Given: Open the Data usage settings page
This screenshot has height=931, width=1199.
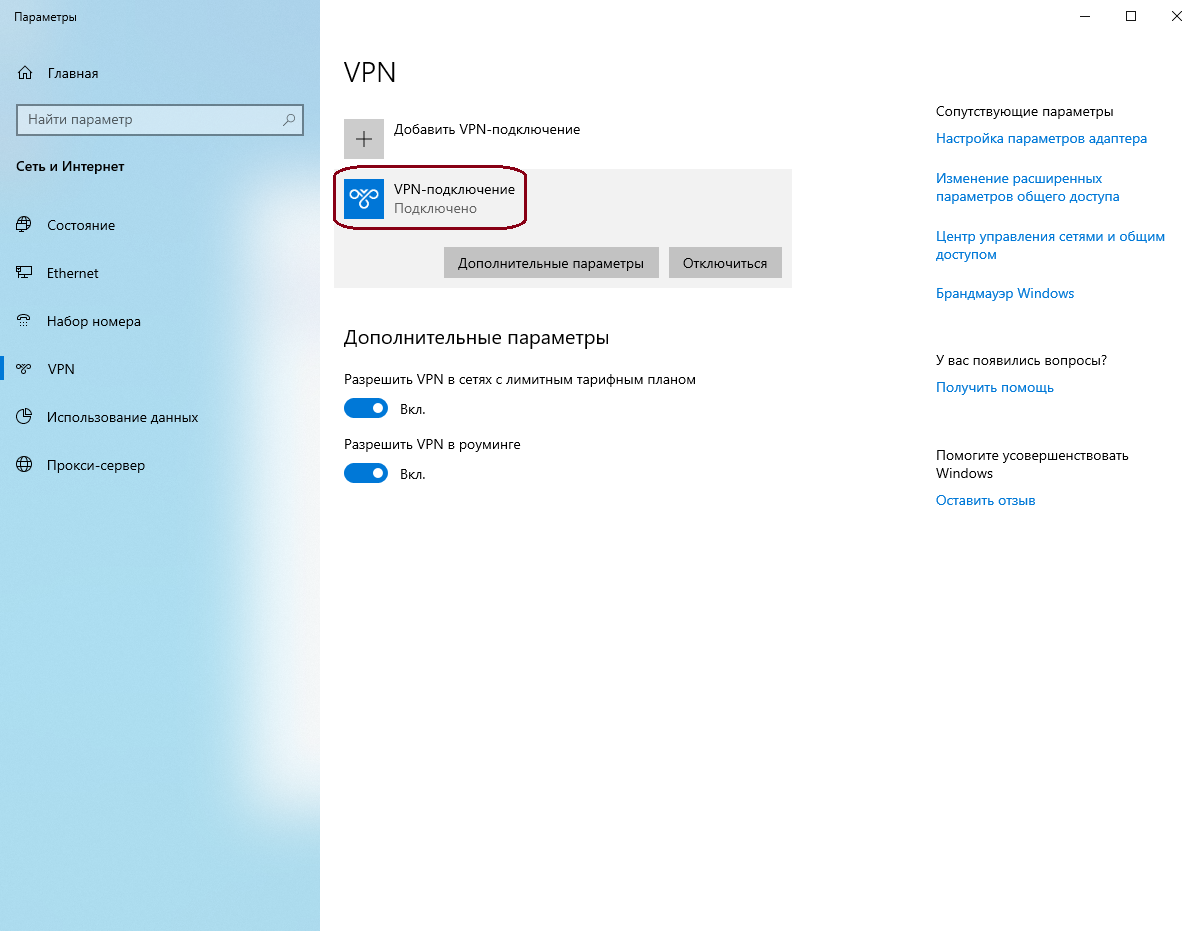Looking at the screenshot, I should click(x=122, y=417).
